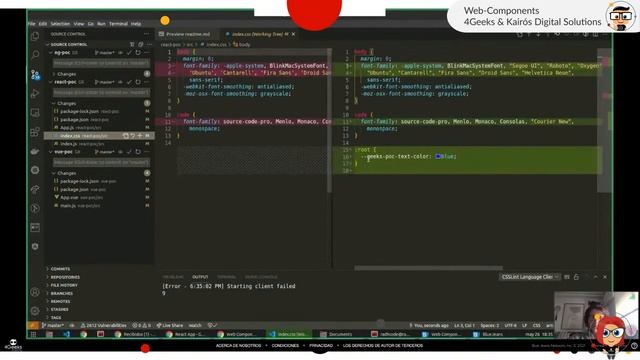Click Live Share in status bar
Viewport: 640px width, 360px height.
[x=170, y=325]
